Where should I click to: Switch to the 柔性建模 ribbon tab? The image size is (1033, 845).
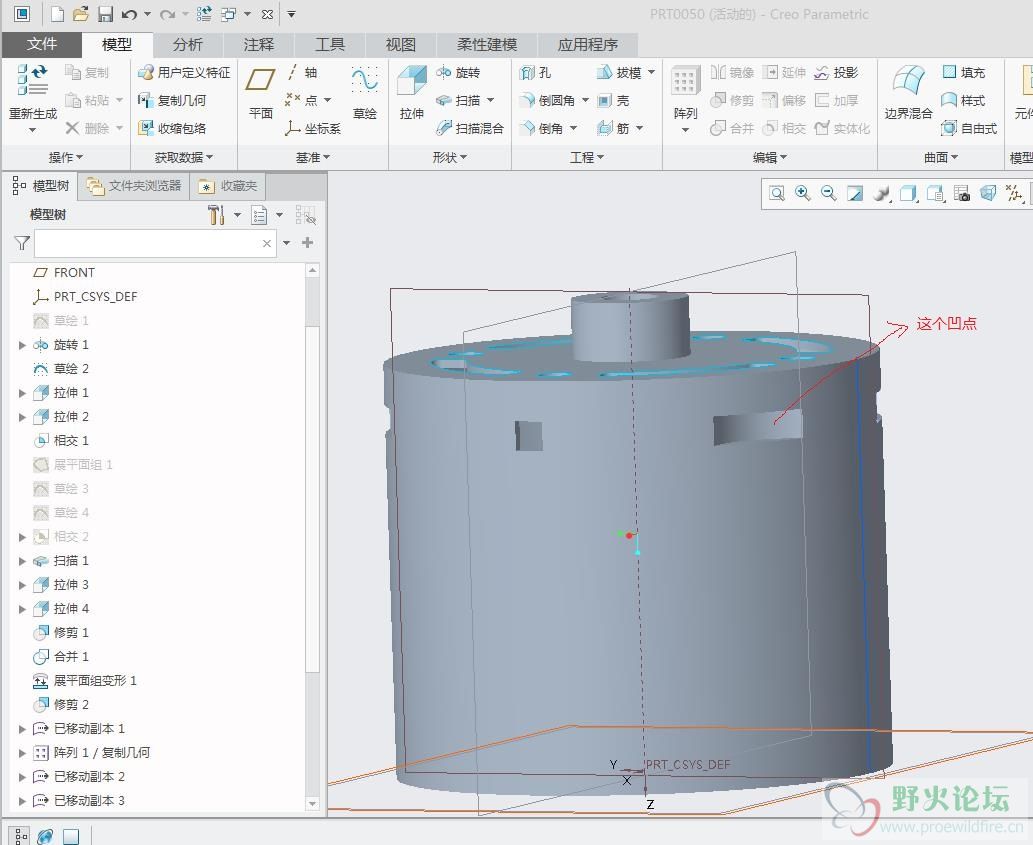click(487, 44)
